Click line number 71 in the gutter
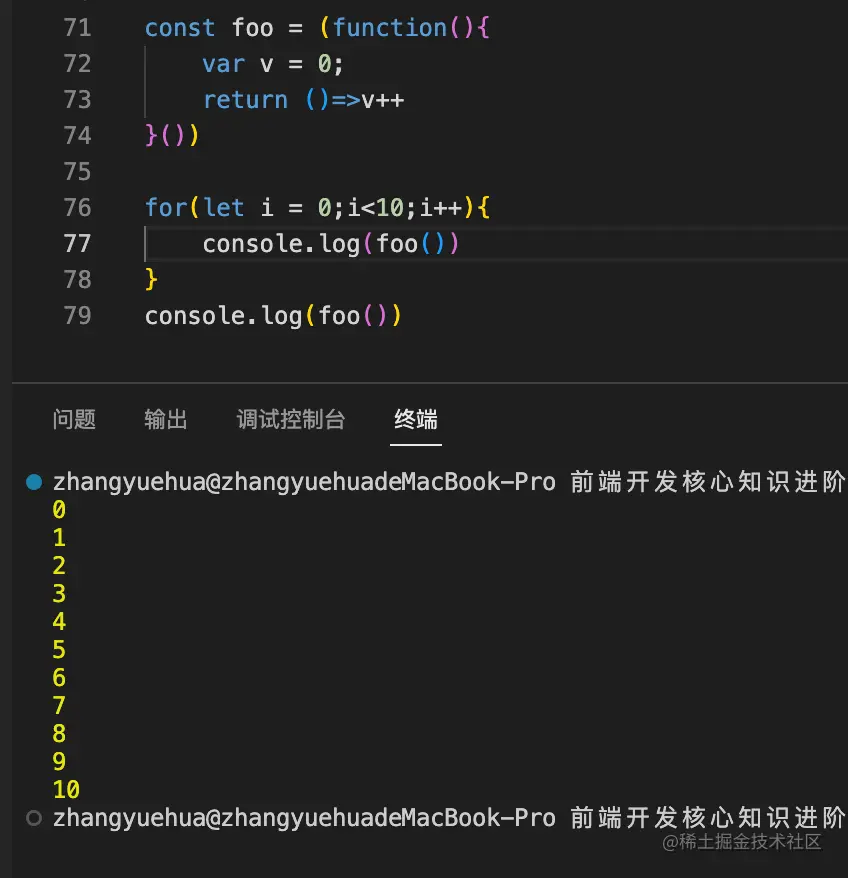Viewport: 848px width, 878px height. click(x=77, y=28)
